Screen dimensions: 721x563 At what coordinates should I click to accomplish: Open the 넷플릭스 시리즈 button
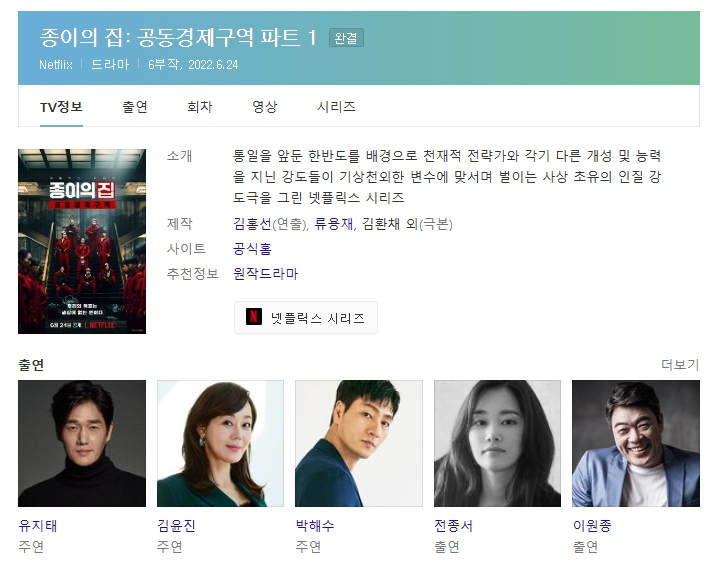click(306, 317)
